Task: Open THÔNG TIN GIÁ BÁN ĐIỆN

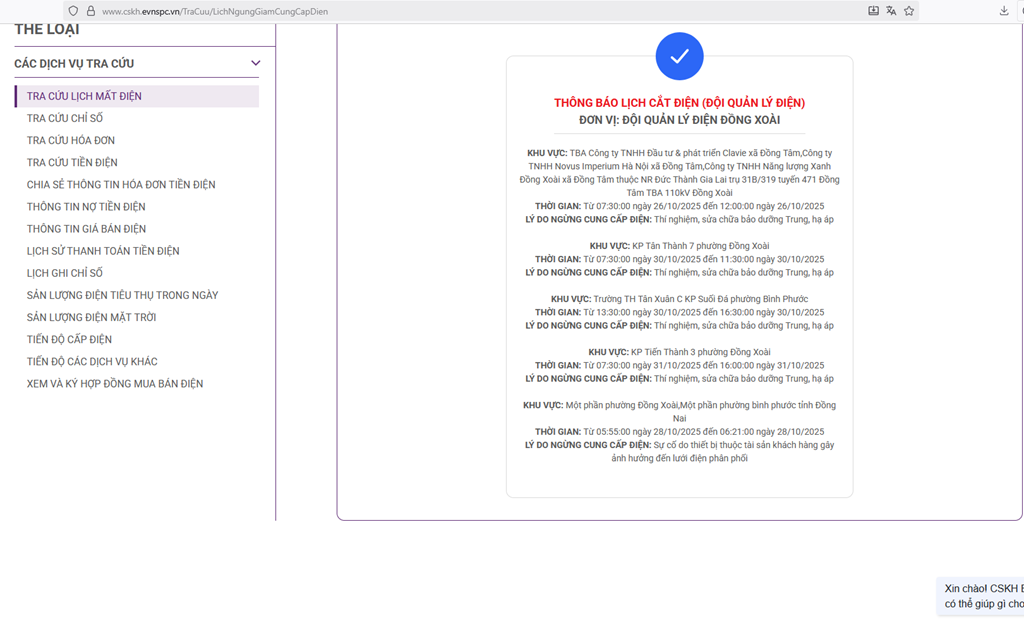Action: 86,229
